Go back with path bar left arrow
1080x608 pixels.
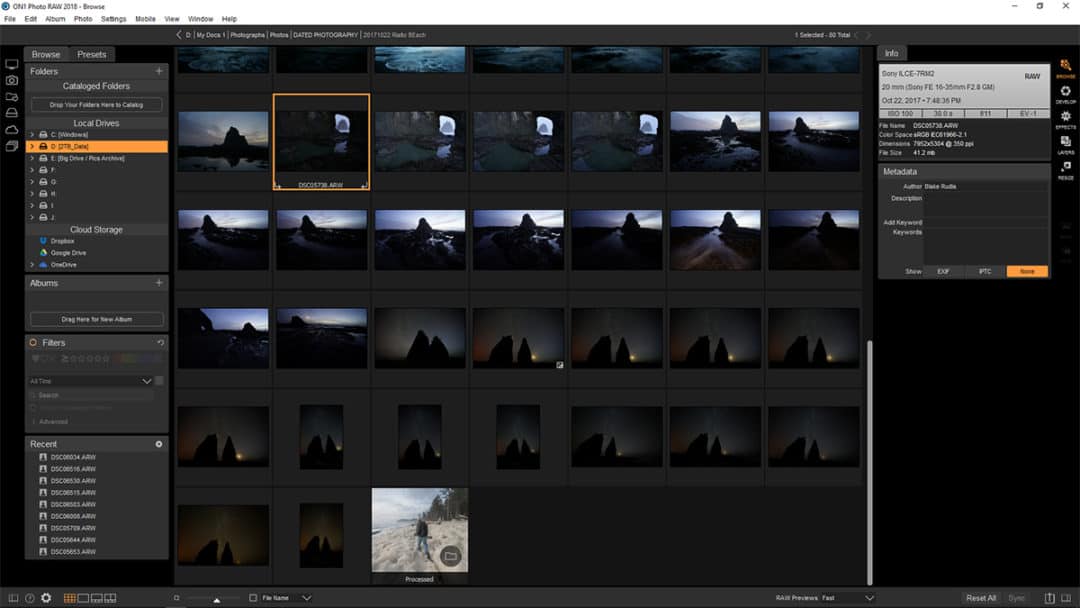point(178,34)
